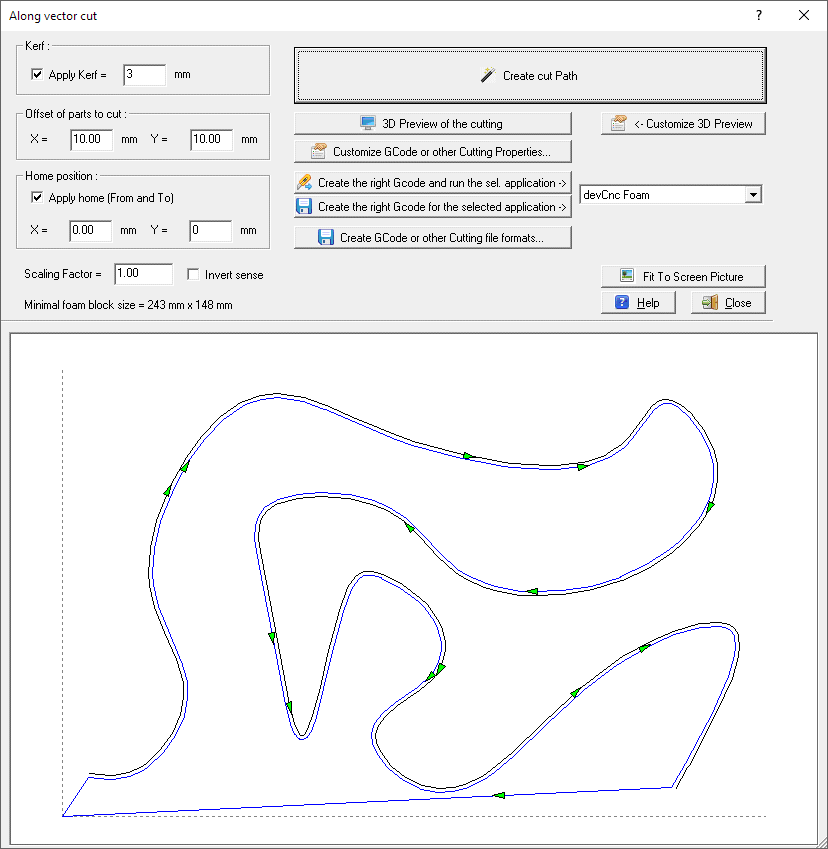Viewport: 828px width, 849px height.
Task: Save Gcode for the selected application
Action: coord(432,207)
